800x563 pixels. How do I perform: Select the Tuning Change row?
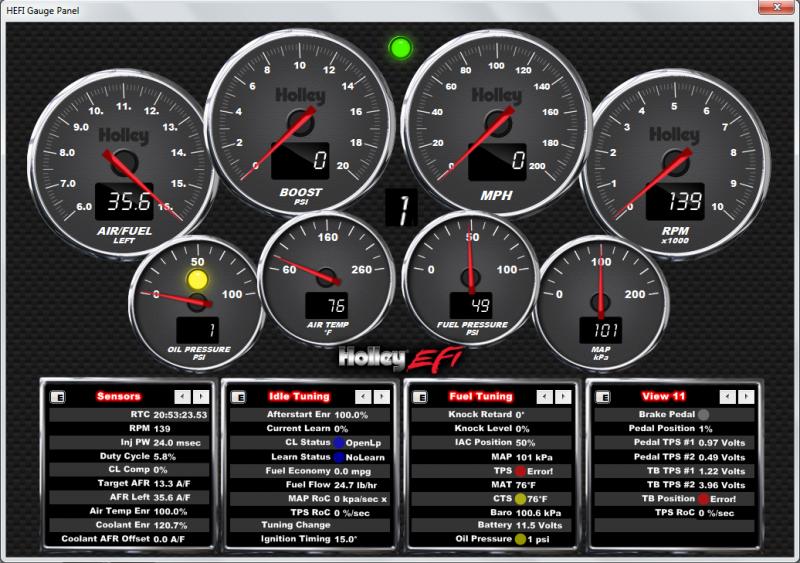[310, 525]
